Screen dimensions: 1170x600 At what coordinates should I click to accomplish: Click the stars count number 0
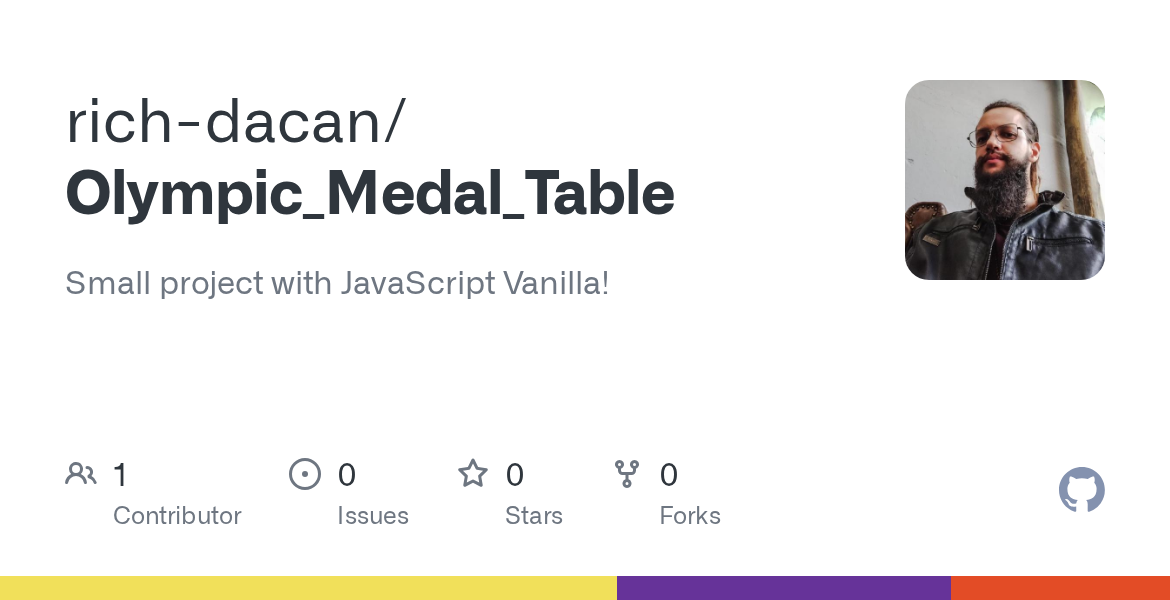tap(515, 475)
